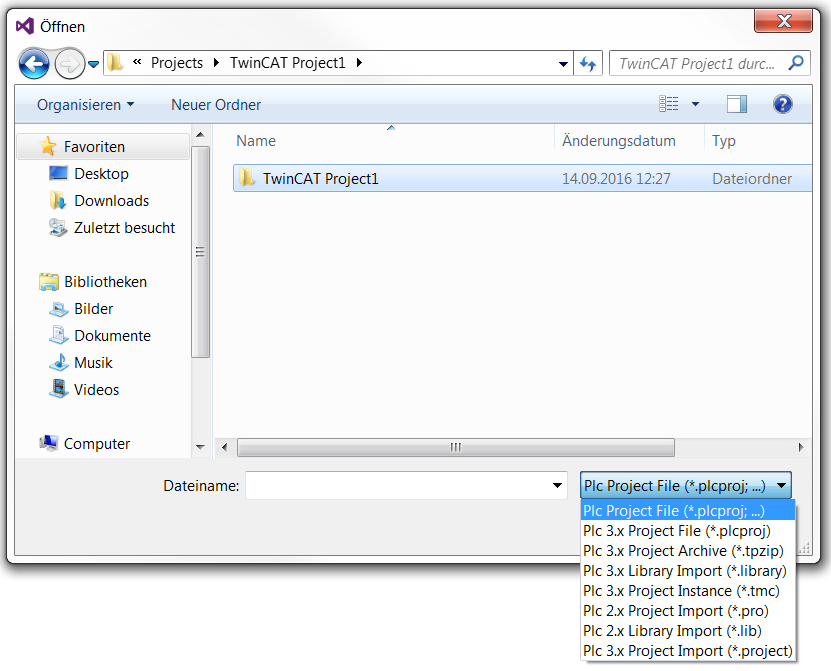Click the greyed Forward navigation arrow
Image resolution: width=831 pixels, height=671 pixels.
point(69,64)
